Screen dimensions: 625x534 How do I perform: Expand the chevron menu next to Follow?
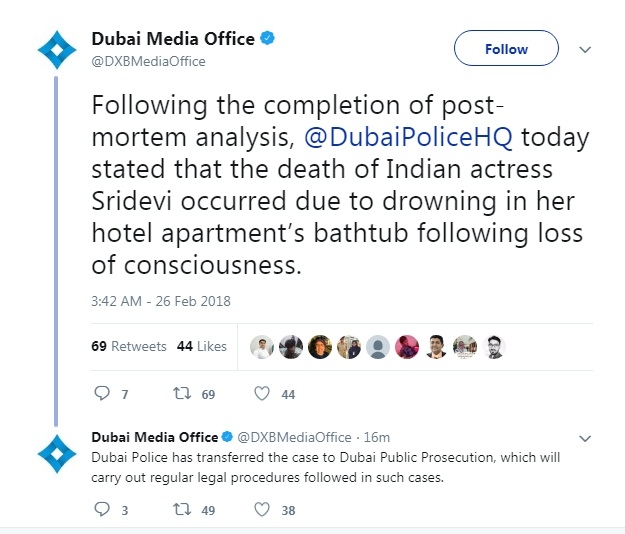pos(585,50)
